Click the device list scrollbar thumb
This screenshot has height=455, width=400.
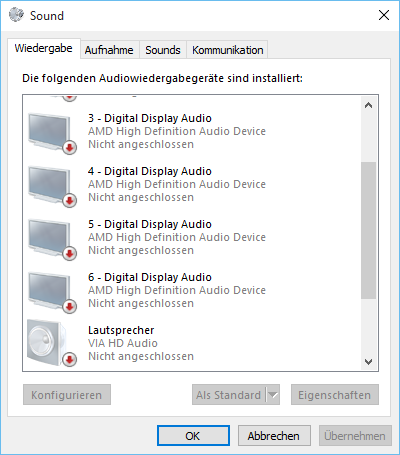tap(368, 230)
